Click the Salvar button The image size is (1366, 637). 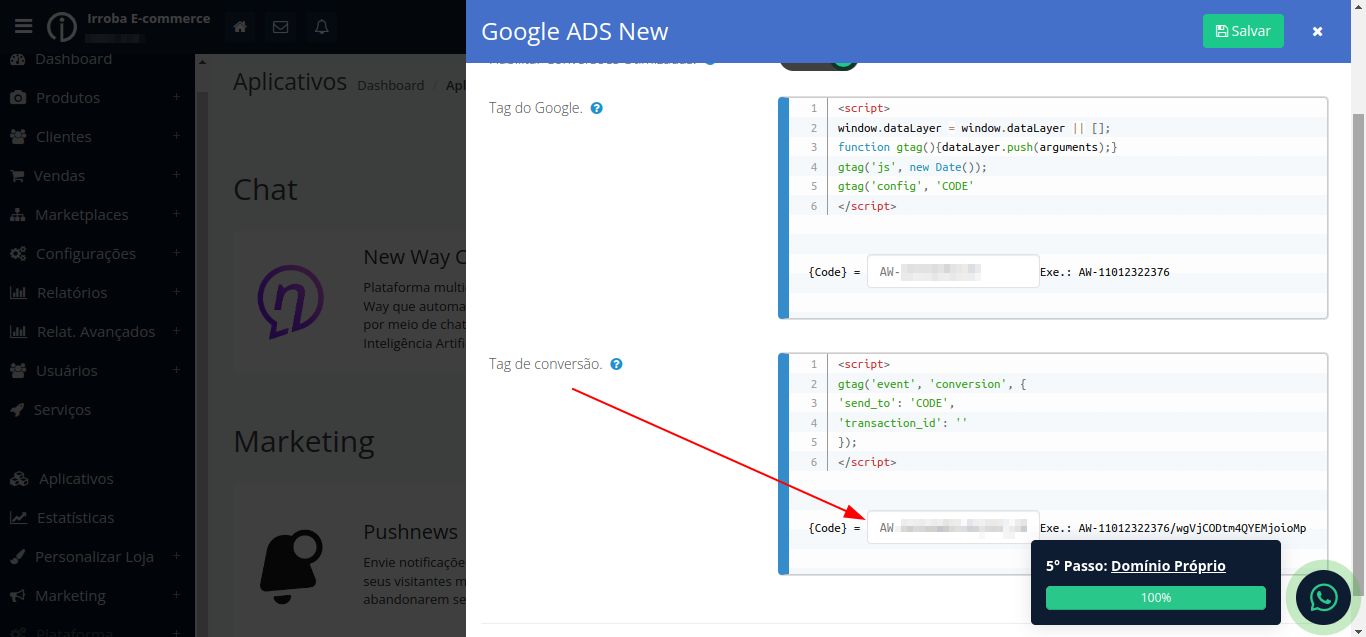pos(1243,31)
